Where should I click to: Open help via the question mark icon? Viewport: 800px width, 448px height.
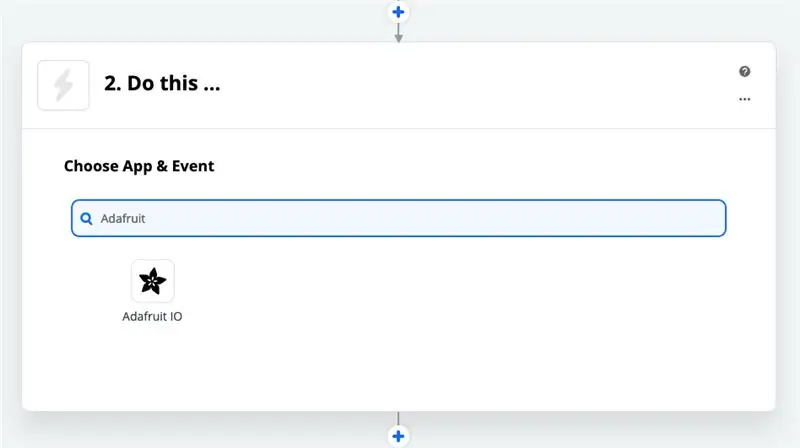coord(744,71)
